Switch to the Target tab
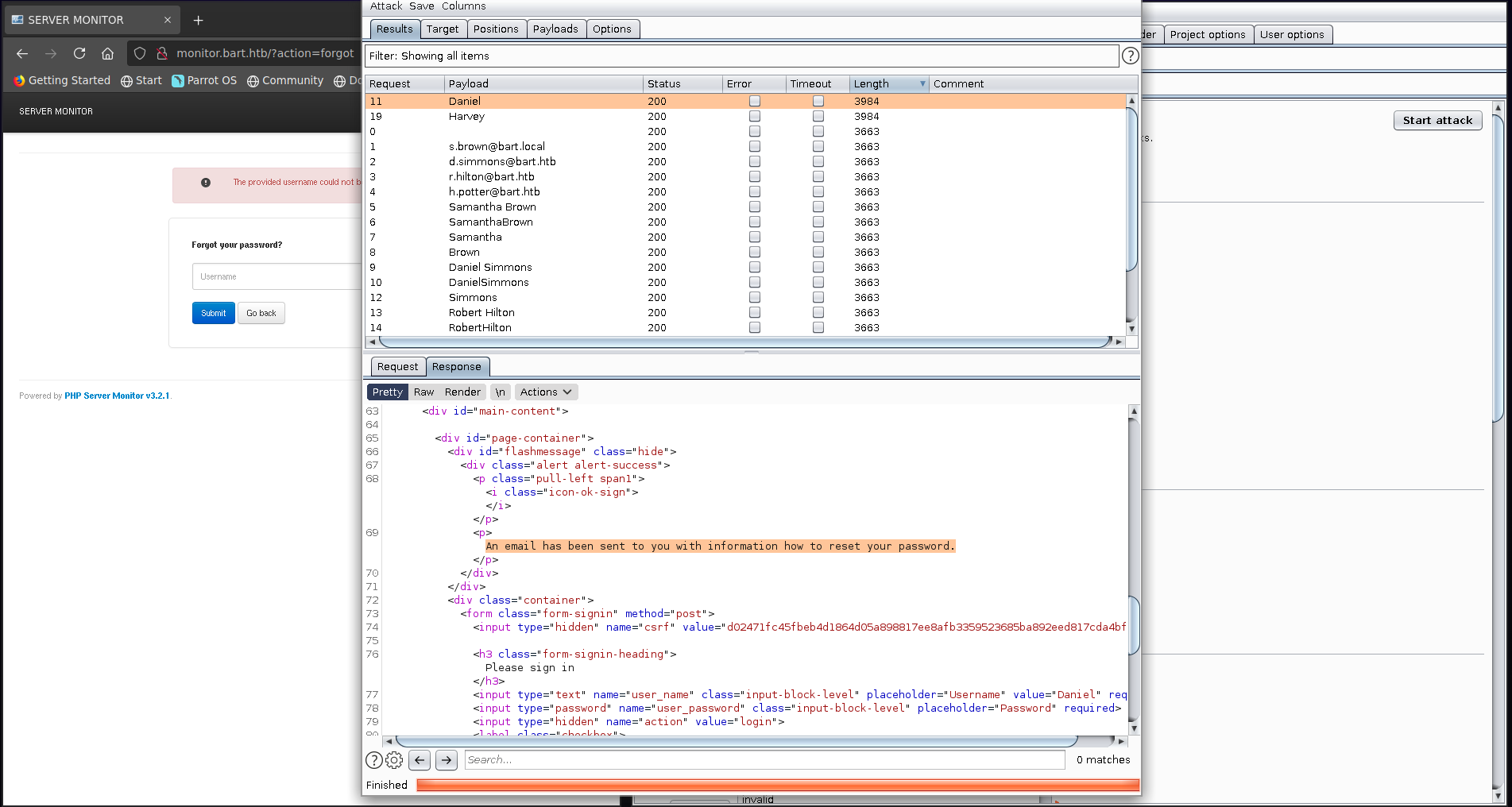This screenshot has height=807, width=1512. 443,29
